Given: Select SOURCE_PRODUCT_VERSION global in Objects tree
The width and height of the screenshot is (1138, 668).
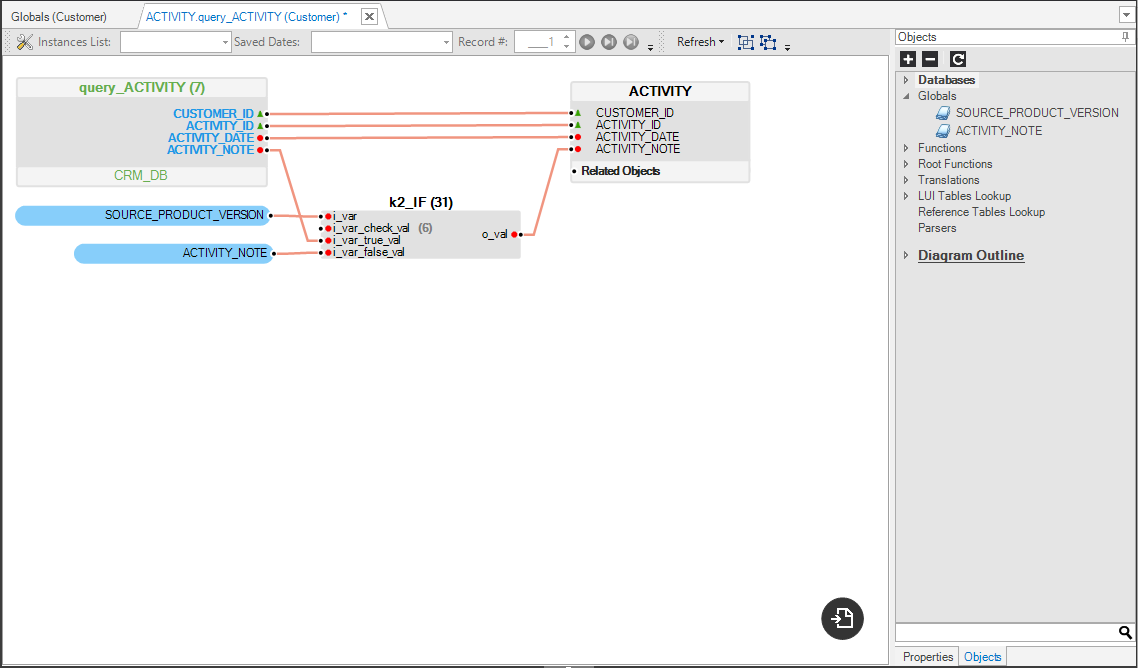Looking at the screenshot, I should click(x=1036, y=113).
